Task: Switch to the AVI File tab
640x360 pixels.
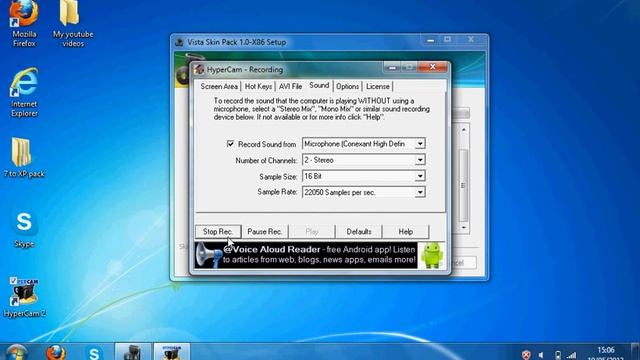Action: [x=290, y=87]
